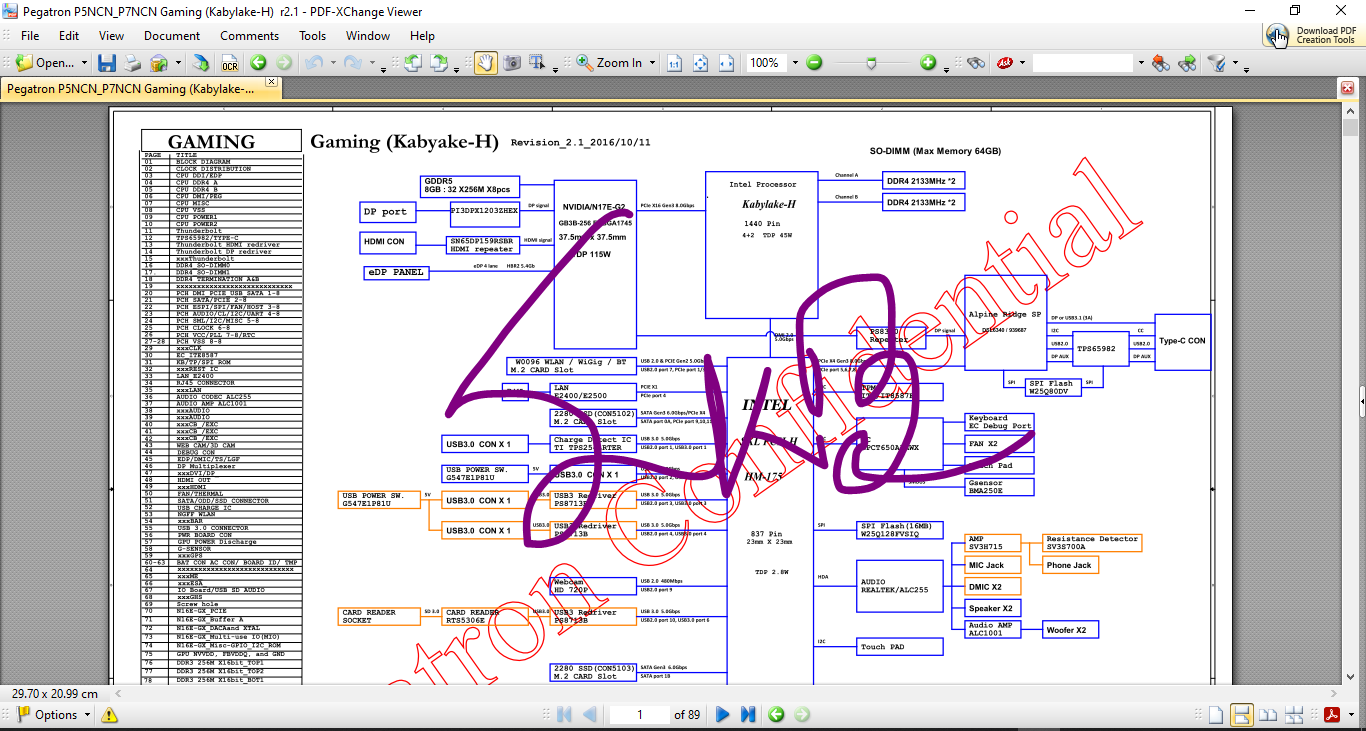Open the Comments menu

(250, 35)
